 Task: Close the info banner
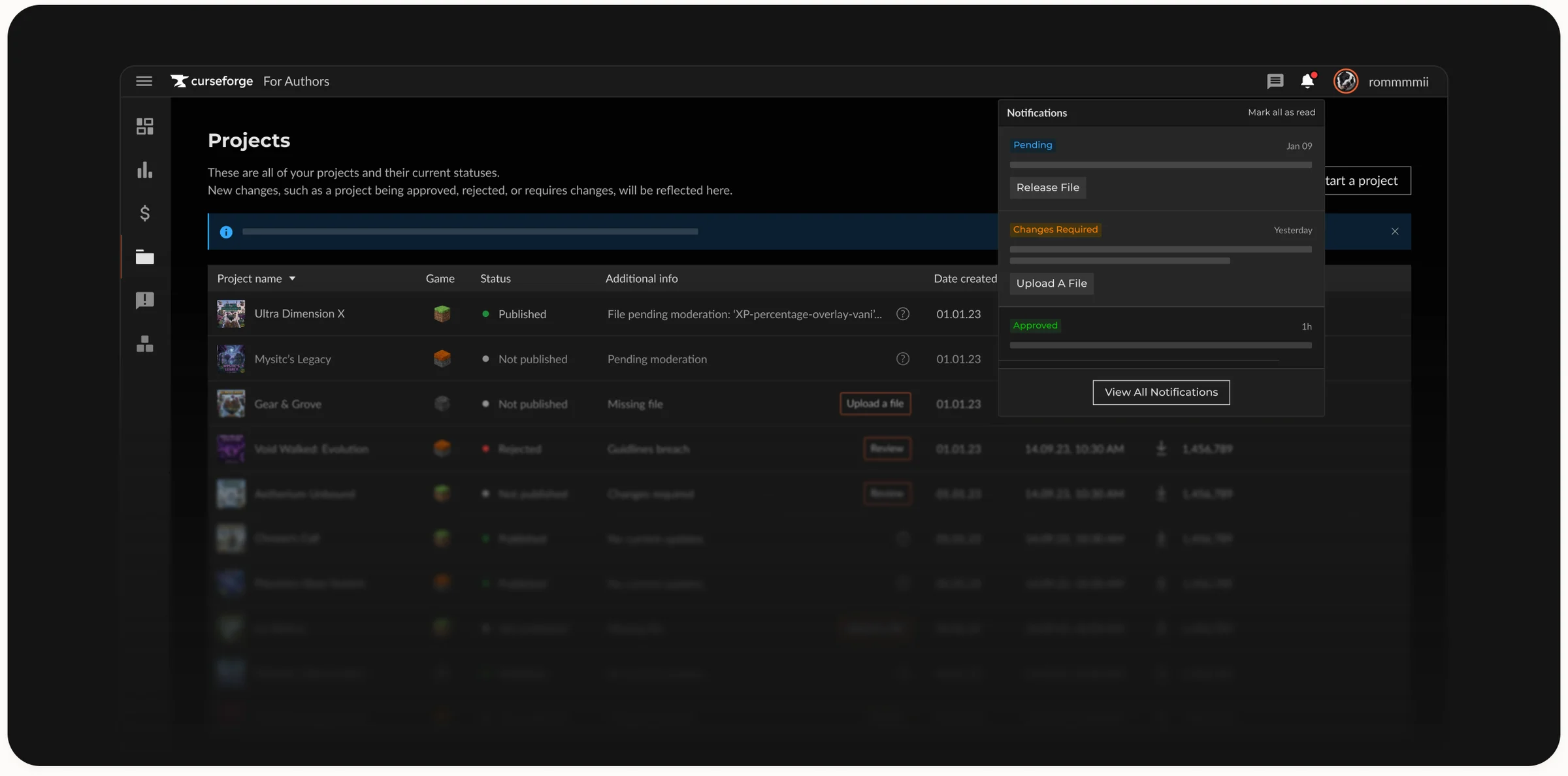(x=1395, y=231)
